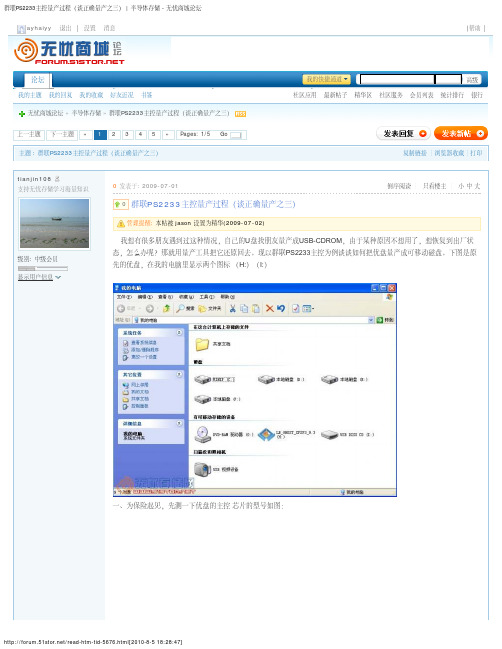The height and width of the screenshot is (649, 502).
Task: Click the 高级 advanced search button
Action: 472,79
